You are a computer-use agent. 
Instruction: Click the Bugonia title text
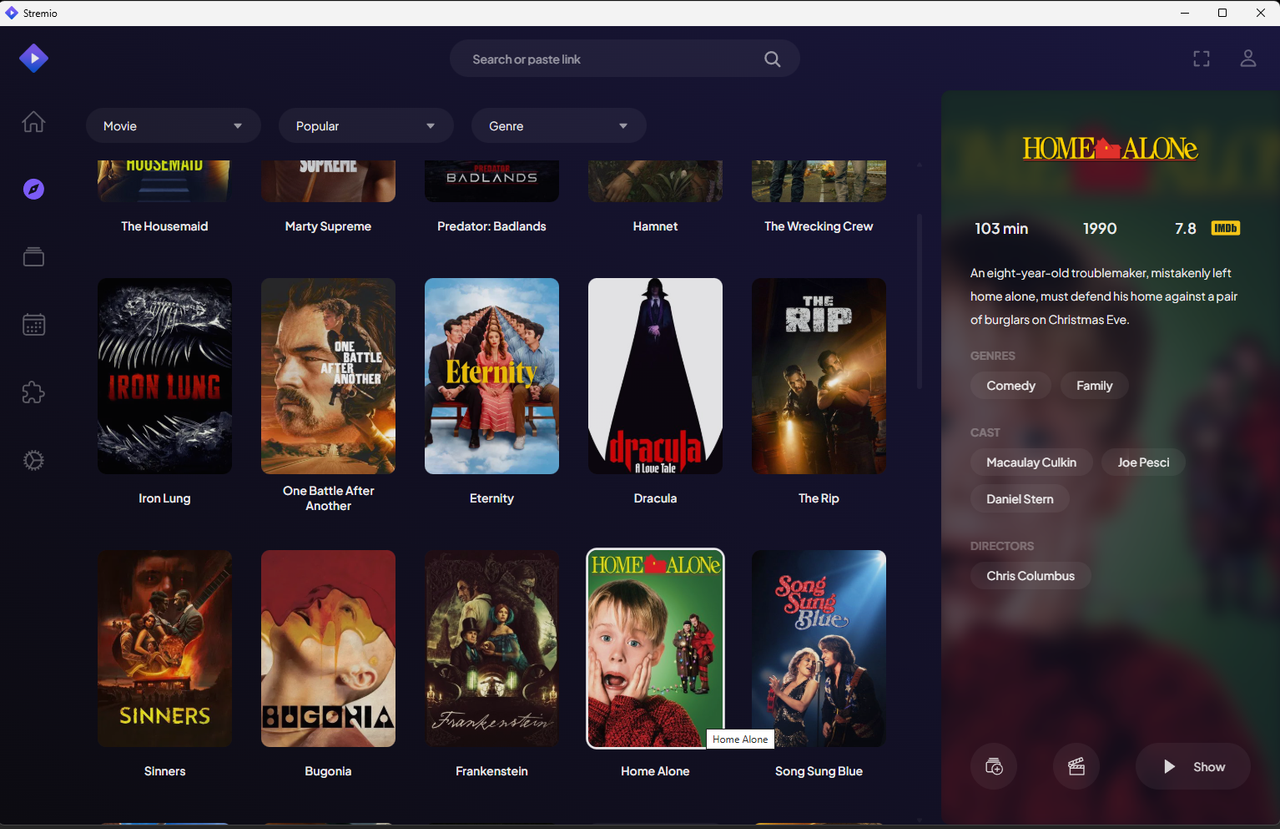click(x=328, y=771)
